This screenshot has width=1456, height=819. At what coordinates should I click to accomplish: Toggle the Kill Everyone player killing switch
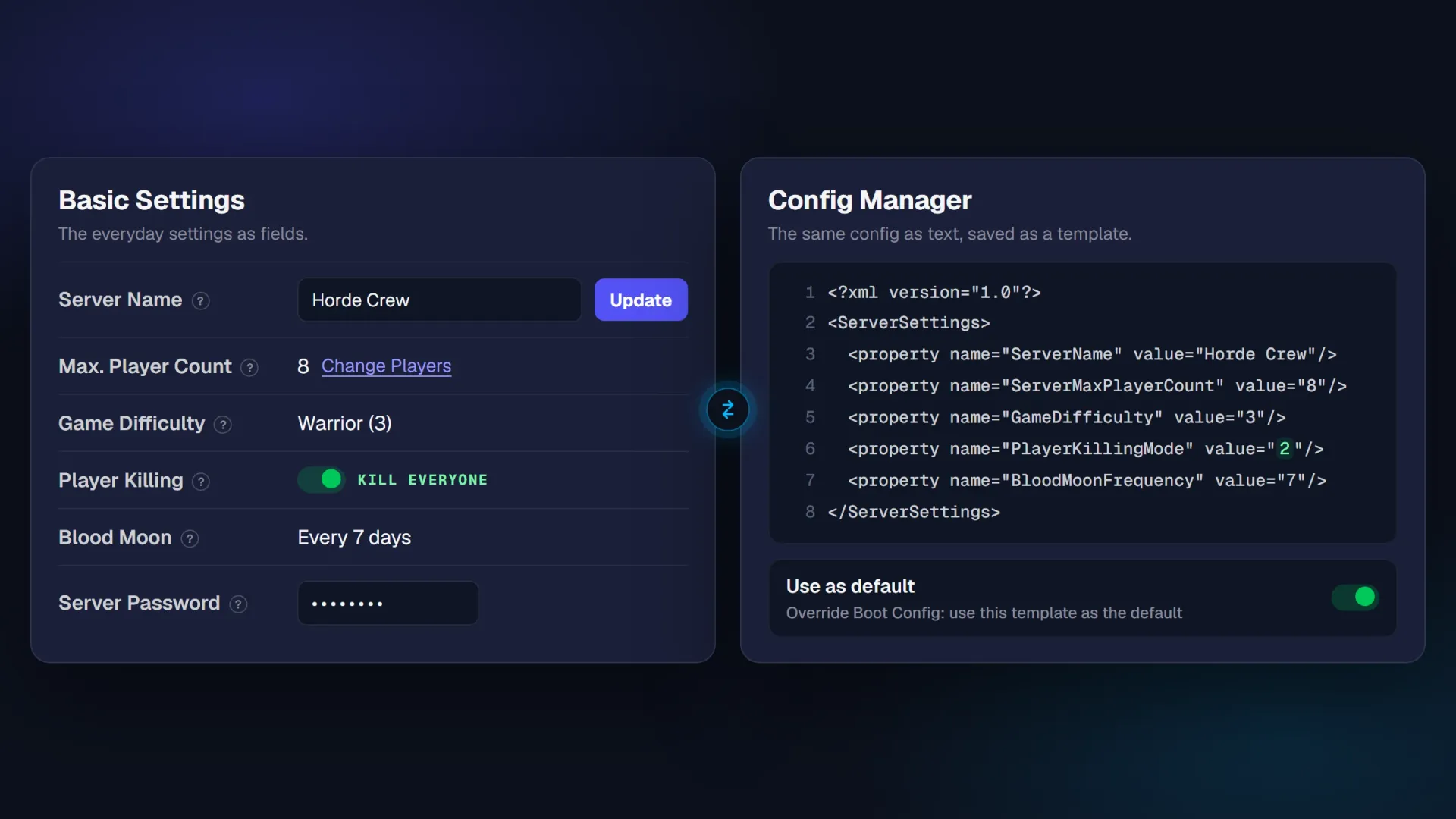tap(322, 479)
